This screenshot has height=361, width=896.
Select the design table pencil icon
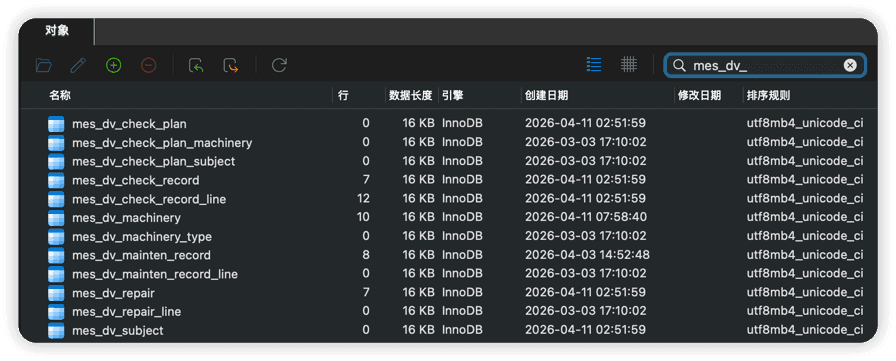[x=78, y=66]
